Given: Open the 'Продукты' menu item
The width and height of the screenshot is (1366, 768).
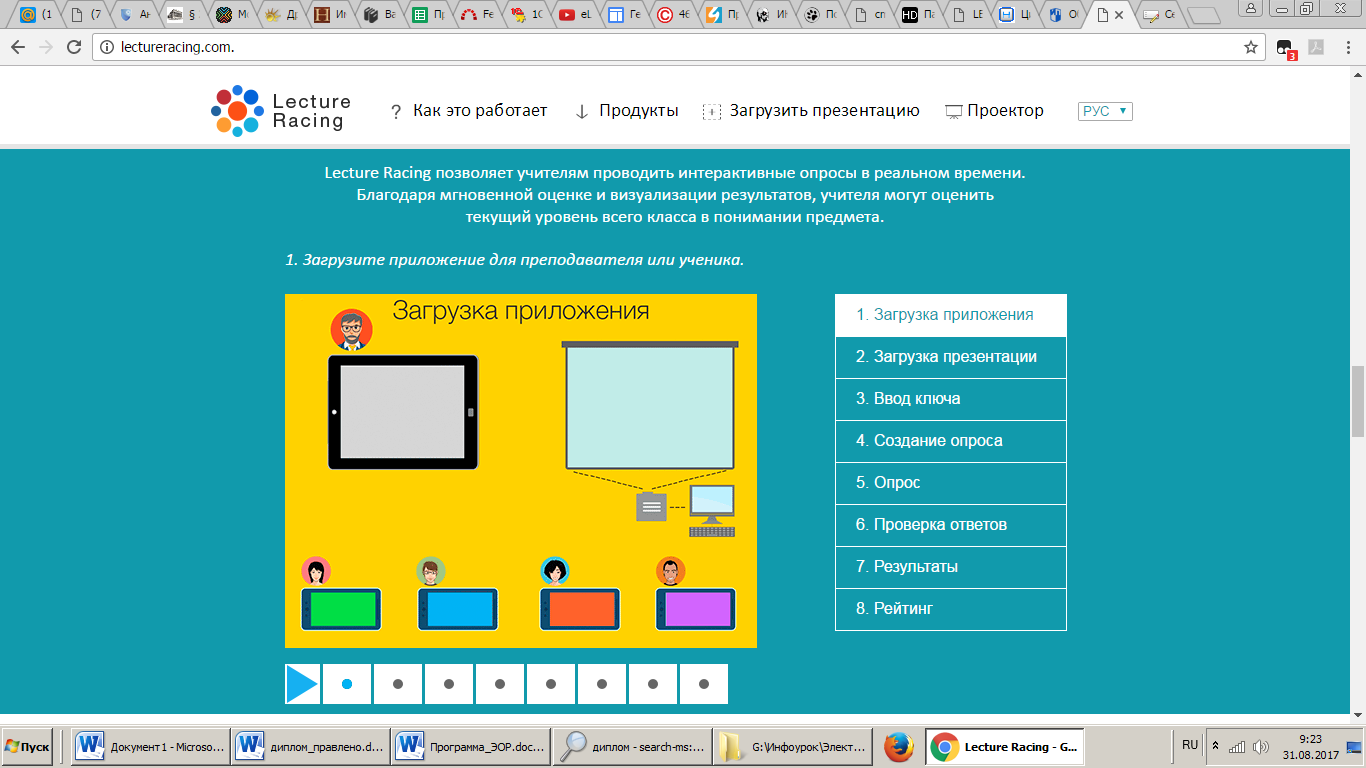Looking at the screenshot, I should (x=639, y=111).
